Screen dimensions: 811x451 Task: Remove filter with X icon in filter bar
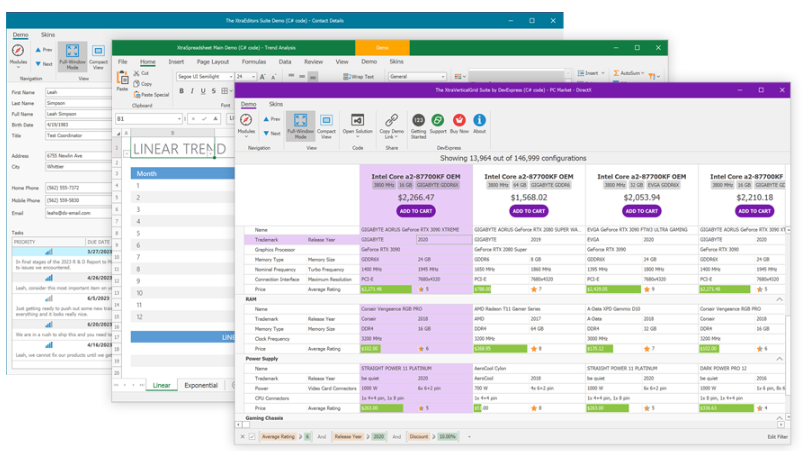pyautogui.click(x=242, y=437)
